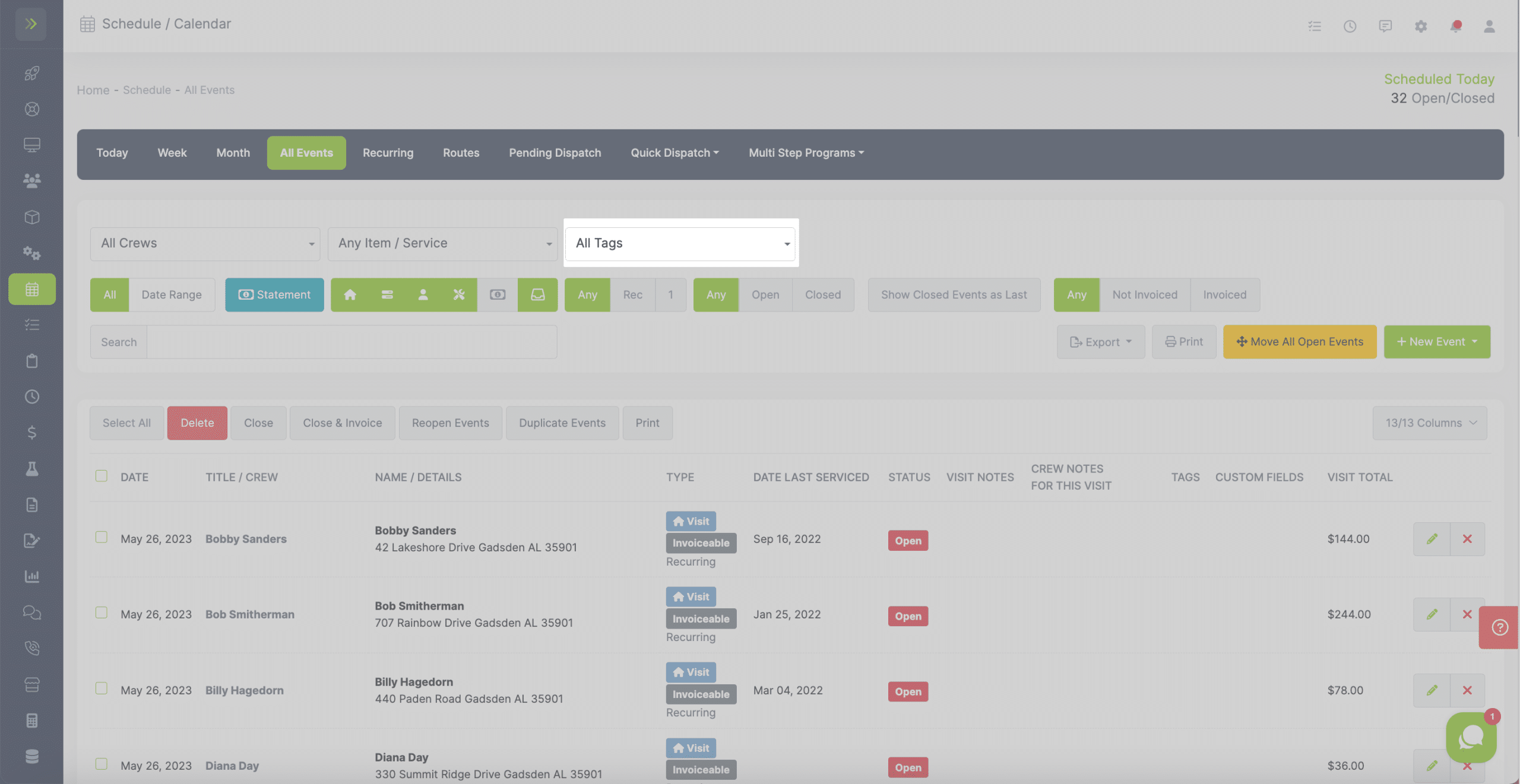Open the All Tags dropdown

pyautogui.click(x=680, y=244)
